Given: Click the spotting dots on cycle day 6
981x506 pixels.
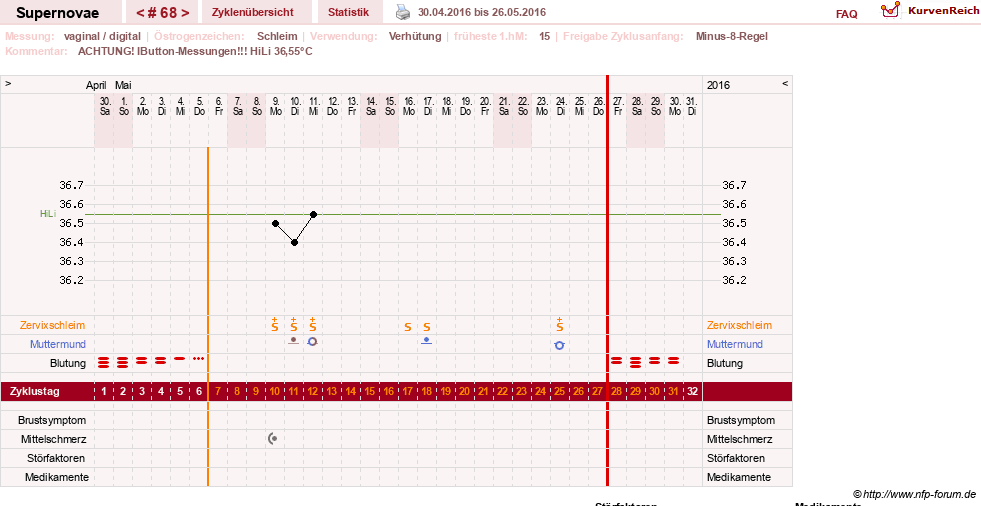Looking at the screenshot, I should coord(199,358).
